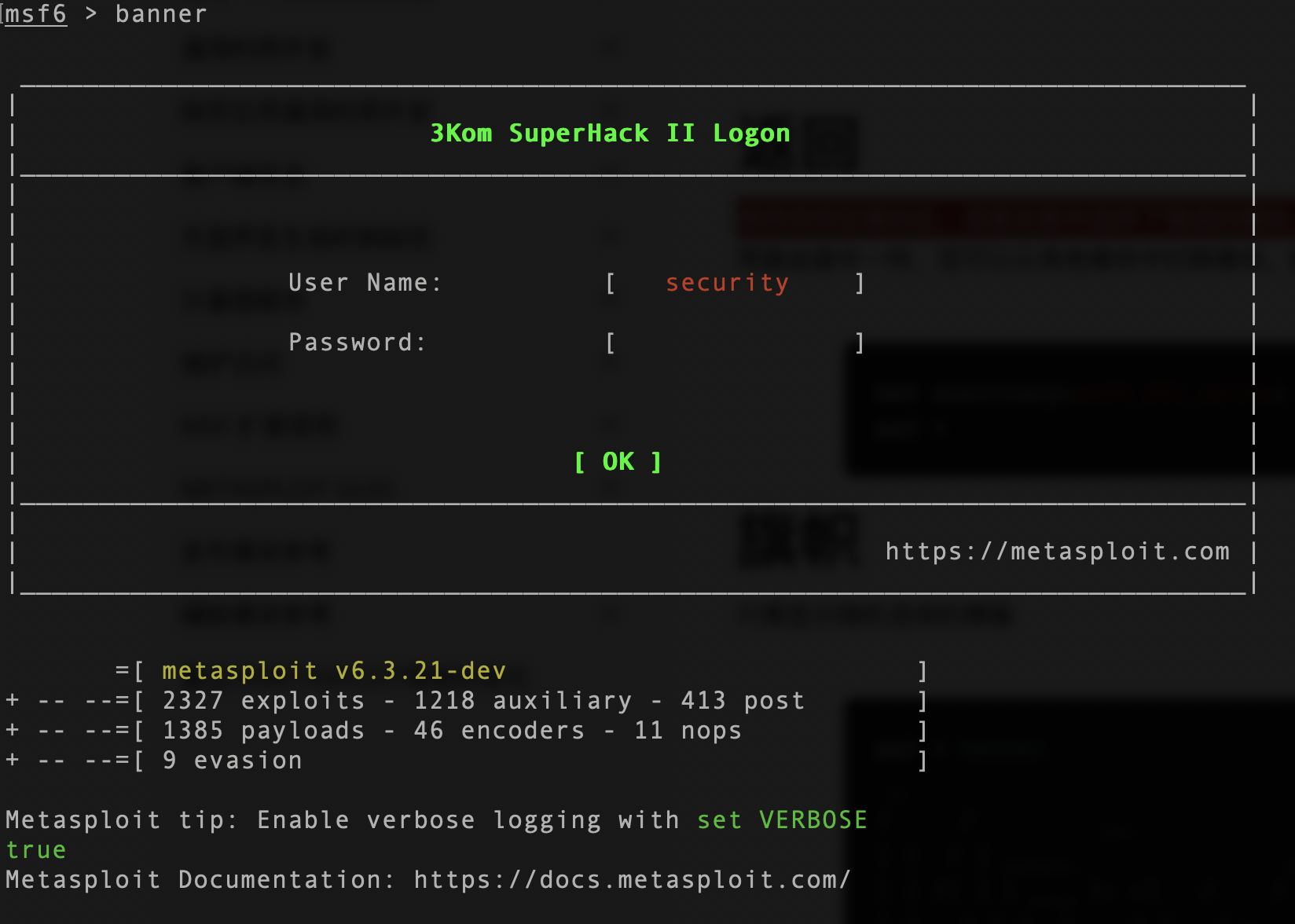Click the https://metasploit.com URL
1295x924 pixels.
pos(1058,552)
